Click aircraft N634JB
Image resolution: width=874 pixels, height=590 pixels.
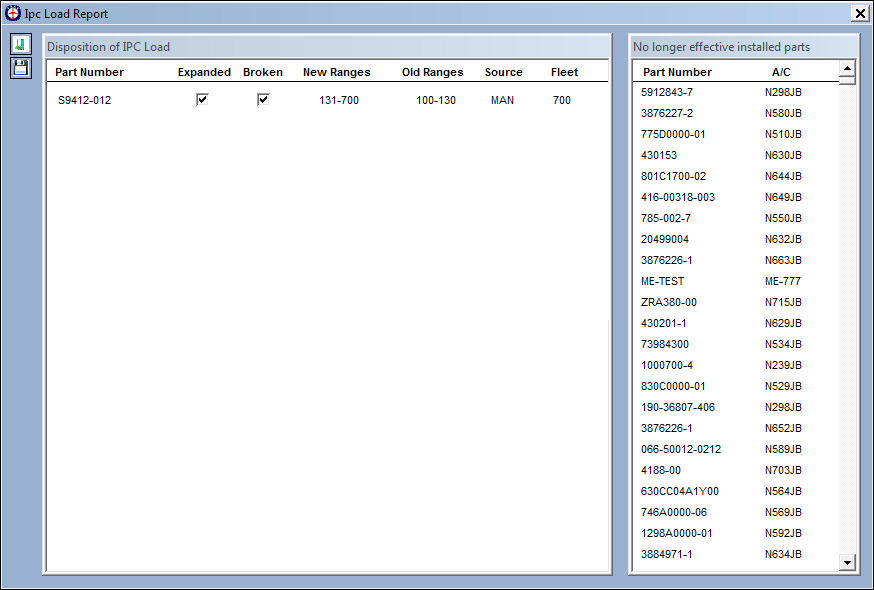click(783, 554)
